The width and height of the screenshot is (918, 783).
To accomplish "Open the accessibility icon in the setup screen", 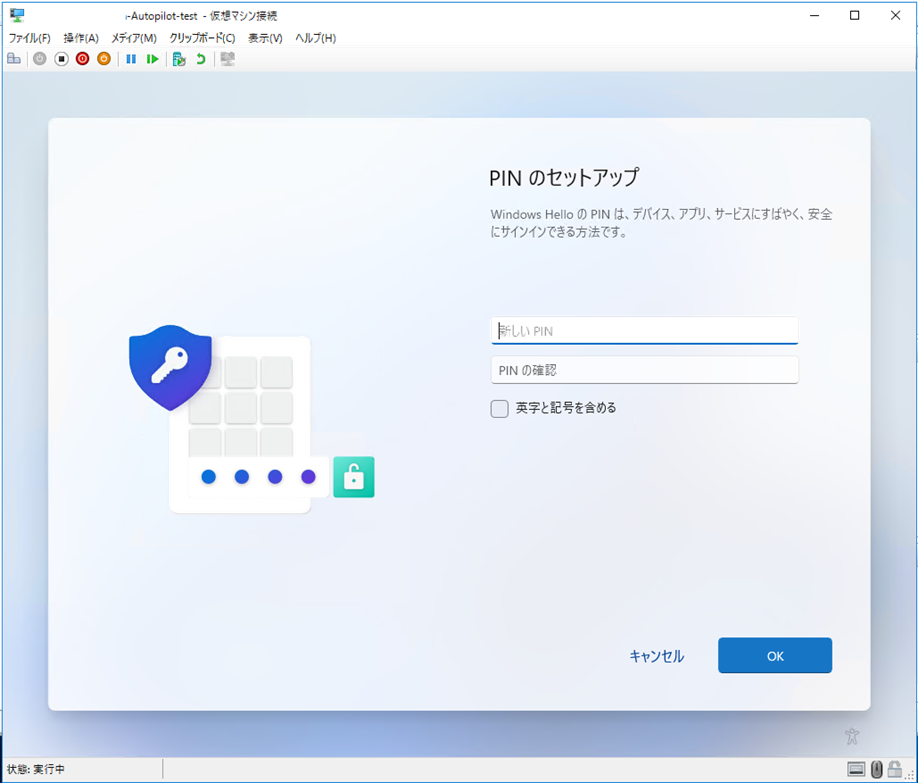I will coord(852,736).
